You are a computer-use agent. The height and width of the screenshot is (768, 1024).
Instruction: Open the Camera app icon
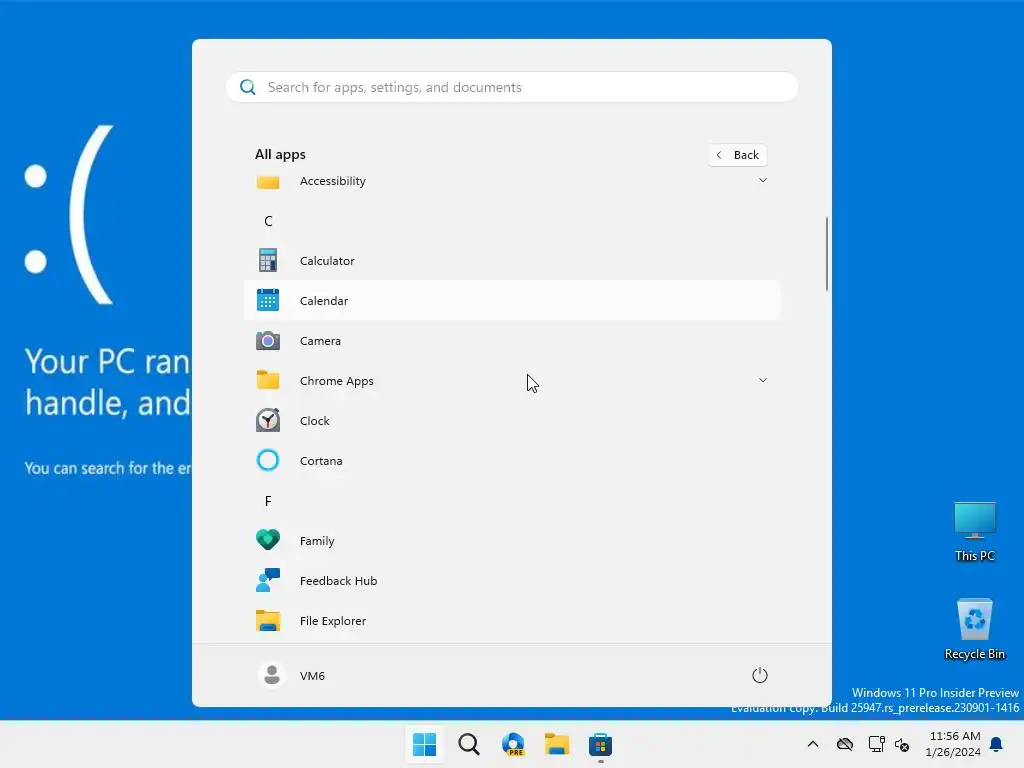pos(268,340)
